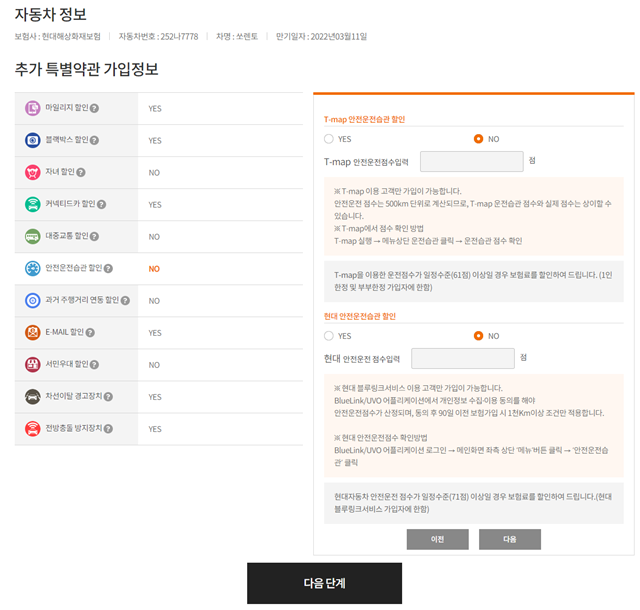
Task: Select the 과거 주행거리 연동 할인 label
Action: click(x=82, y=300)
